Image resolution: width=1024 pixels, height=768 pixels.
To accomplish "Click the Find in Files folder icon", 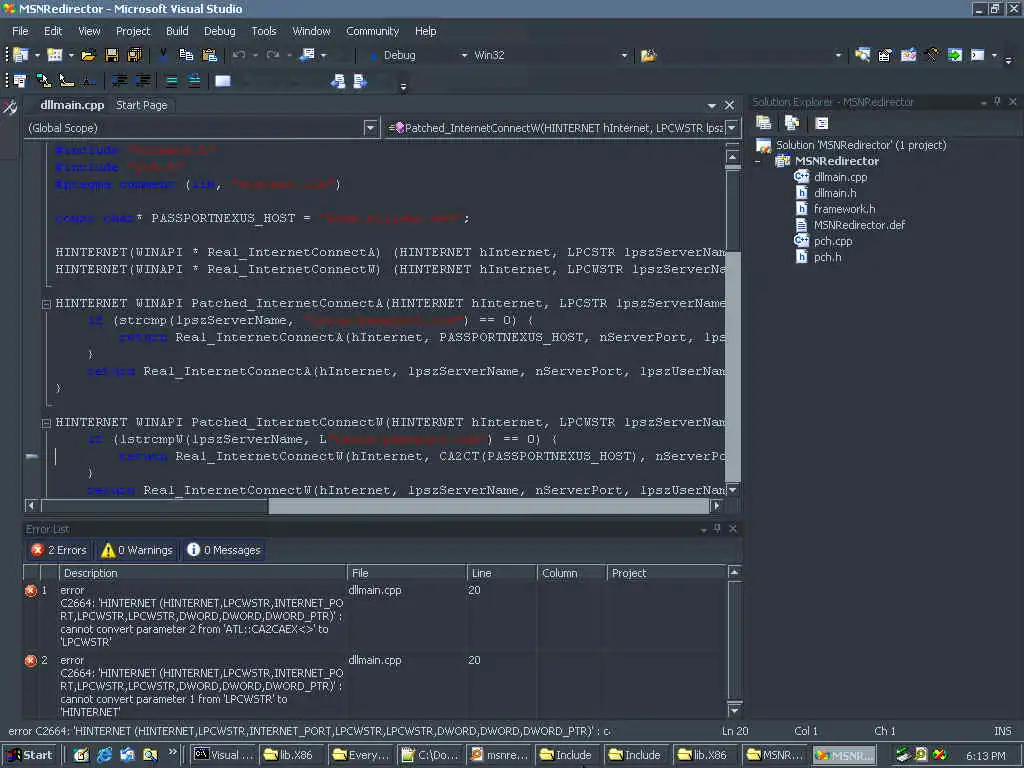I will click(648, 56).
